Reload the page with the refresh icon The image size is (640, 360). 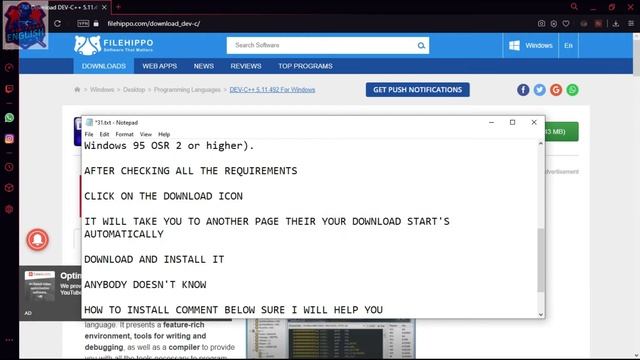58,24
